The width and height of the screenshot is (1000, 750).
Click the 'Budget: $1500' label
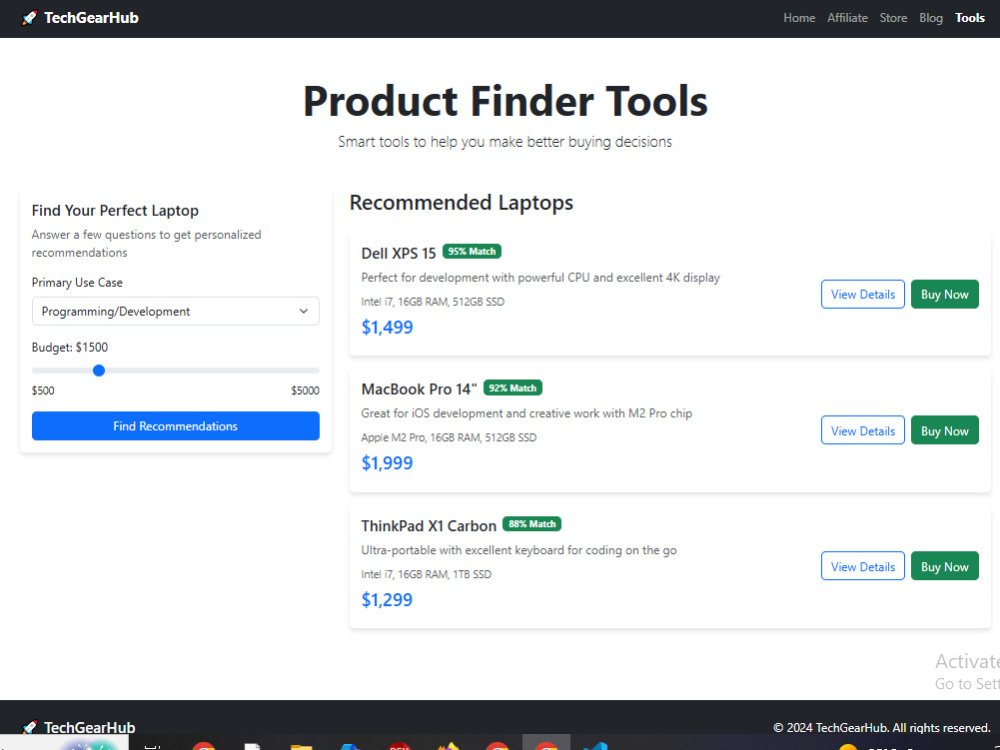pos(70,348)
